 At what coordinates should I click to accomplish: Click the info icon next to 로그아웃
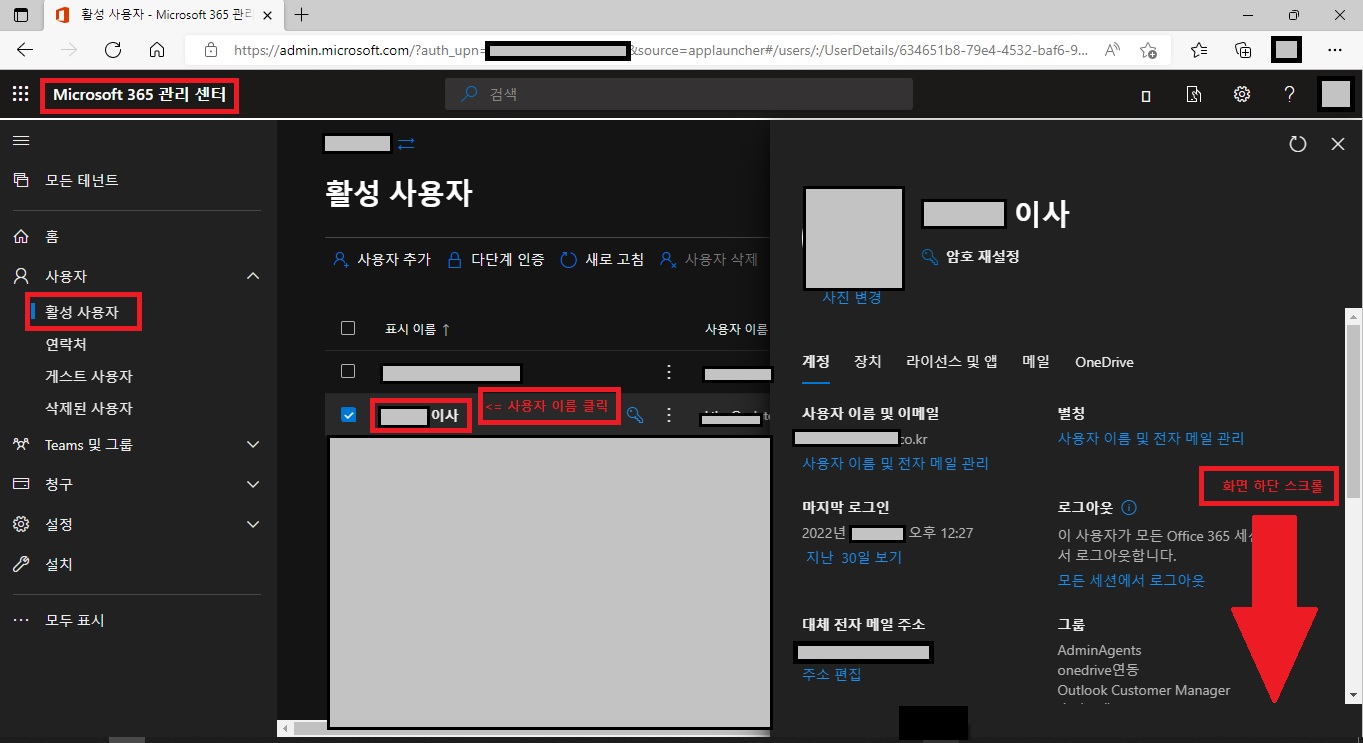(x=1129, y=508)
